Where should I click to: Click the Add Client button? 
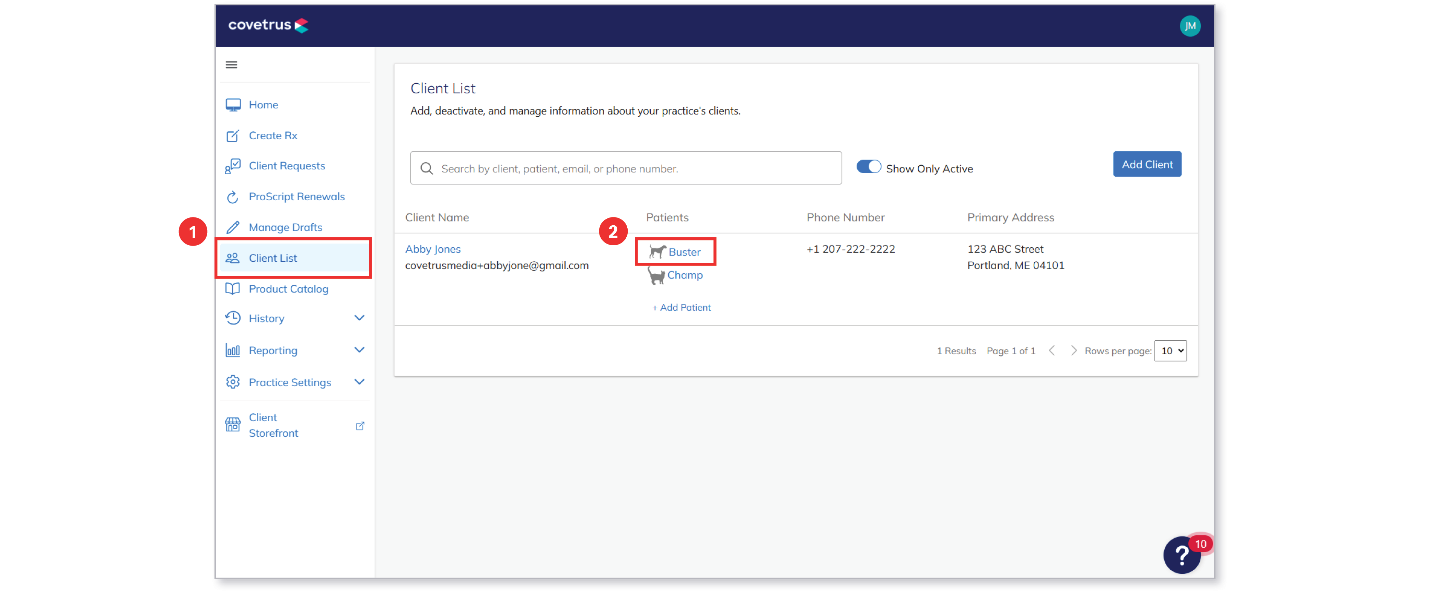tap(1147, 164)
